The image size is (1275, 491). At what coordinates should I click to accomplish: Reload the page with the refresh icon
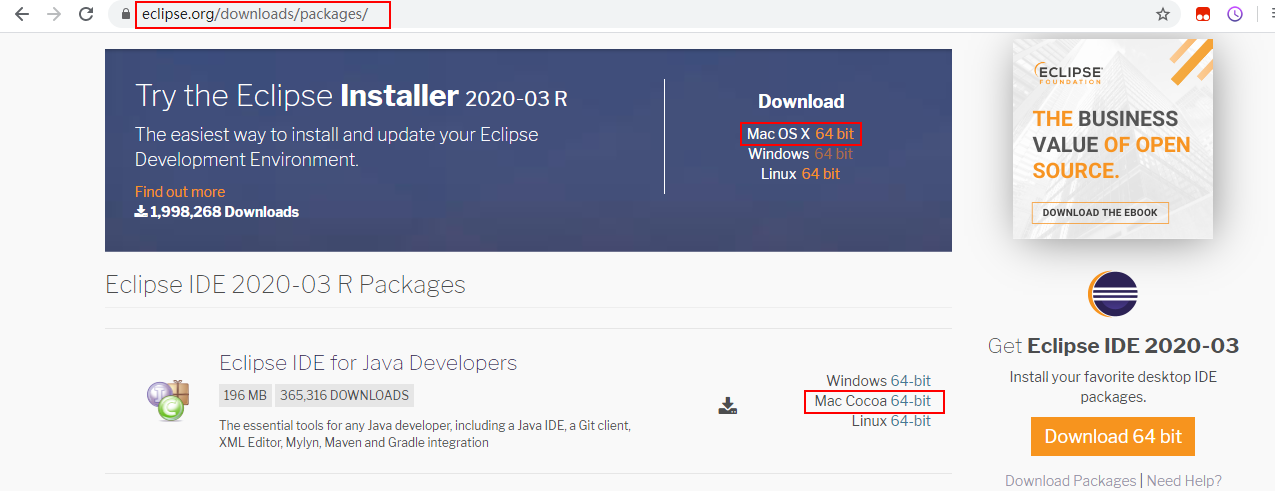click(x=86, y=14)
